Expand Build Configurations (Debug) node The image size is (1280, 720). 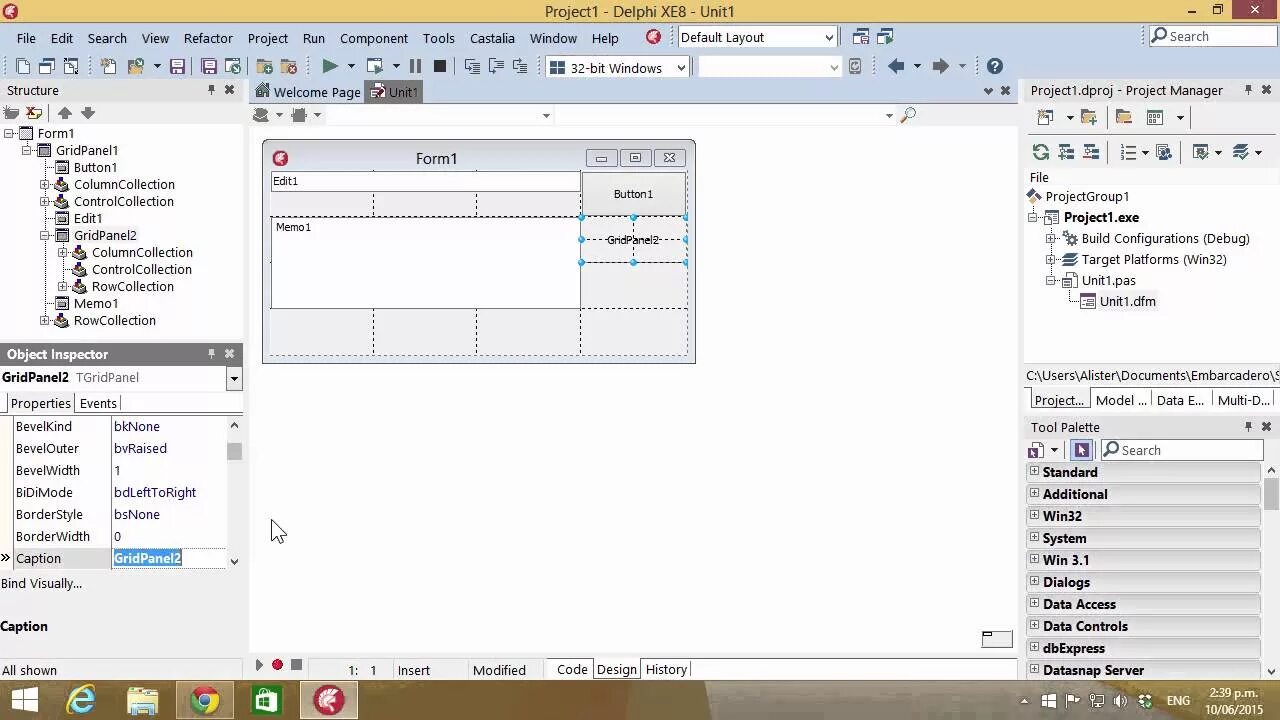point(1051,238)
